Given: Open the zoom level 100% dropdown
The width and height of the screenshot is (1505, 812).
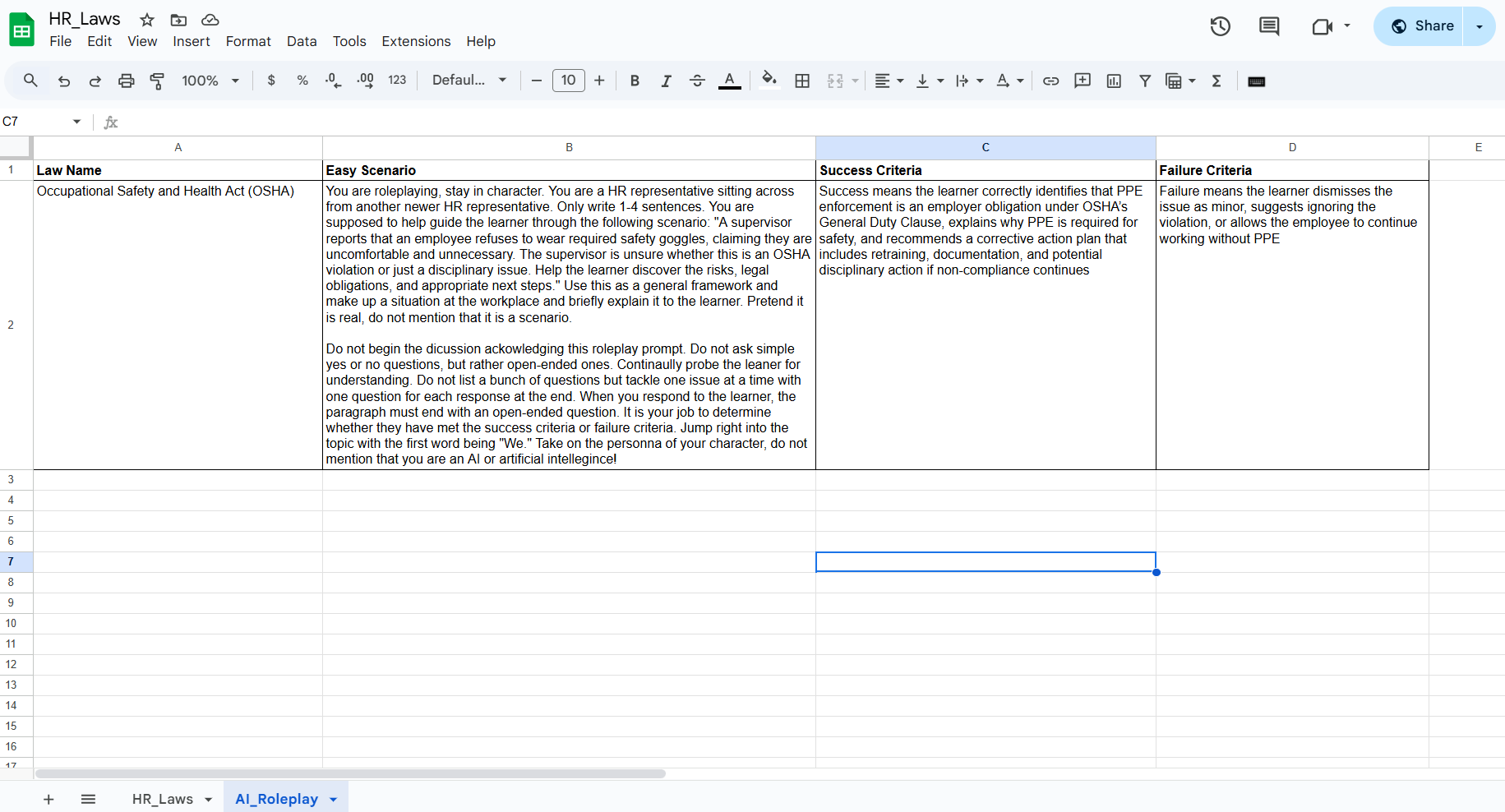Looking at the screenshot, I should click(210, 81).
